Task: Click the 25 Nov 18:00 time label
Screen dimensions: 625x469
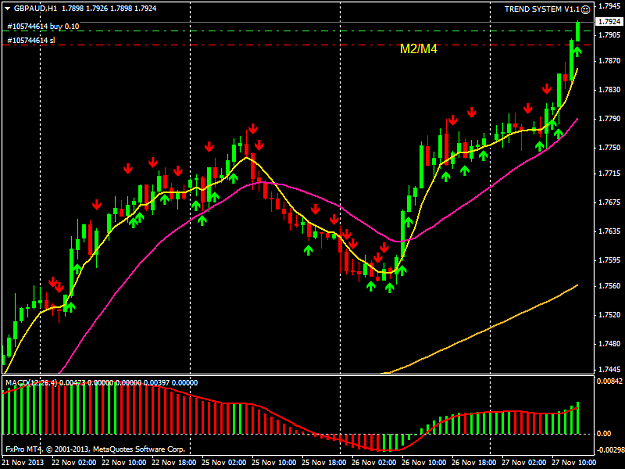Action: click(x=324, y=462)
